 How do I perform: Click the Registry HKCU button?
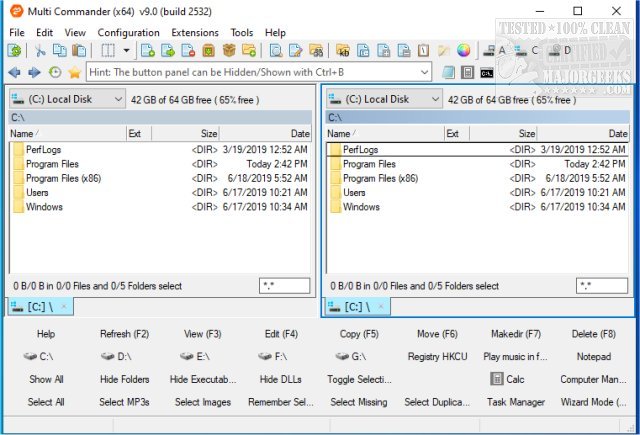pyautogui.click(x=437, y=357)
